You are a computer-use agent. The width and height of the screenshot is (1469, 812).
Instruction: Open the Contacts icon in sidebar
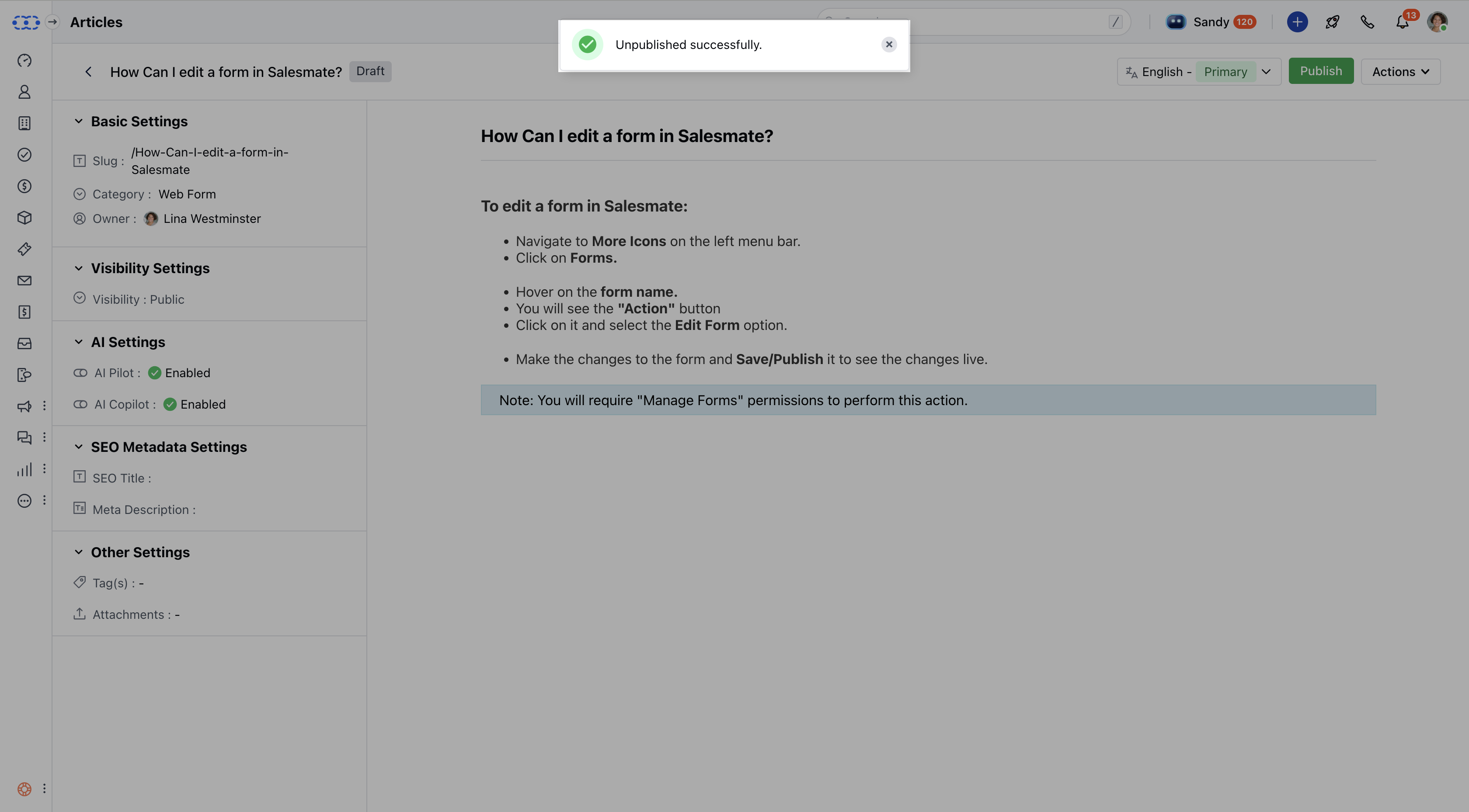coord(24,92)
